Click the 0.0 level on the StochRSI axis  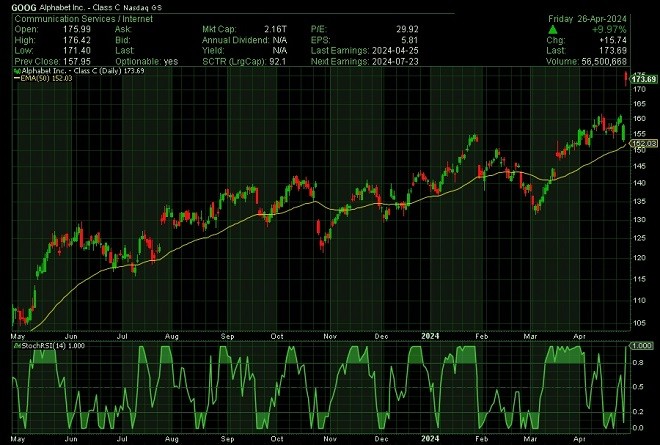638,428
